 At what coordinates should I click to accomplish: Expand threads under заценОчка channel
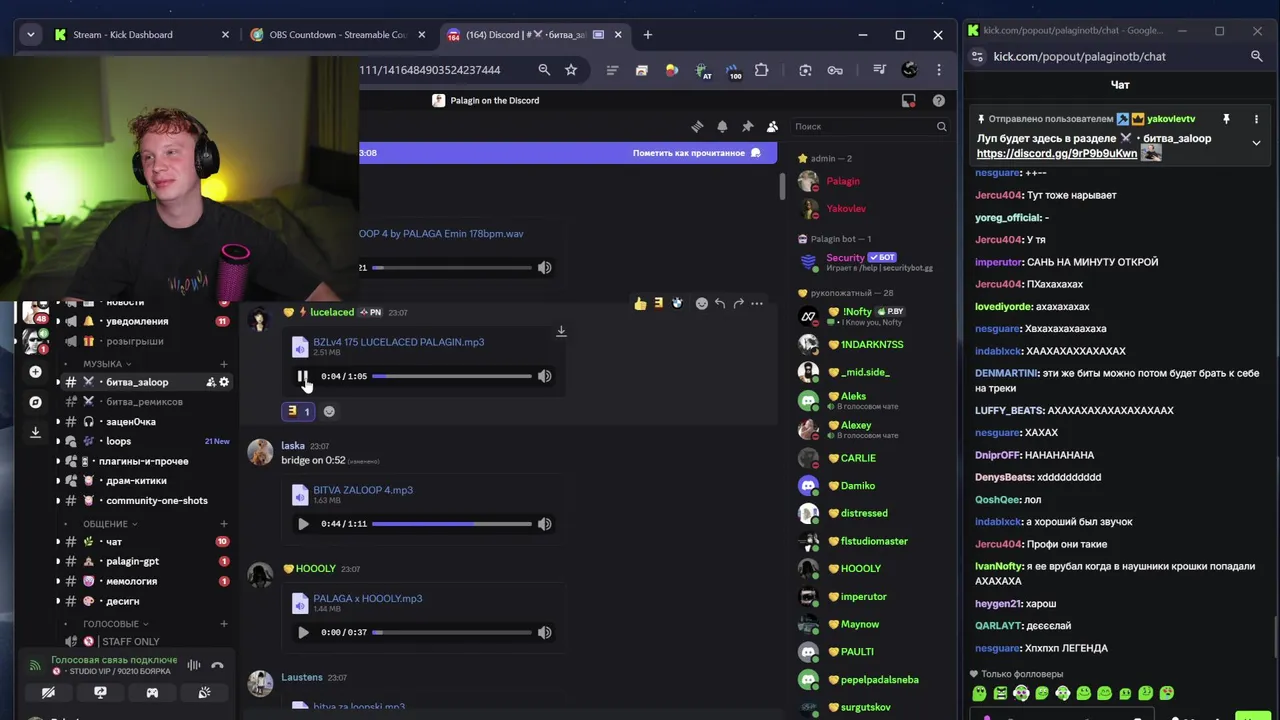[58, 422]
